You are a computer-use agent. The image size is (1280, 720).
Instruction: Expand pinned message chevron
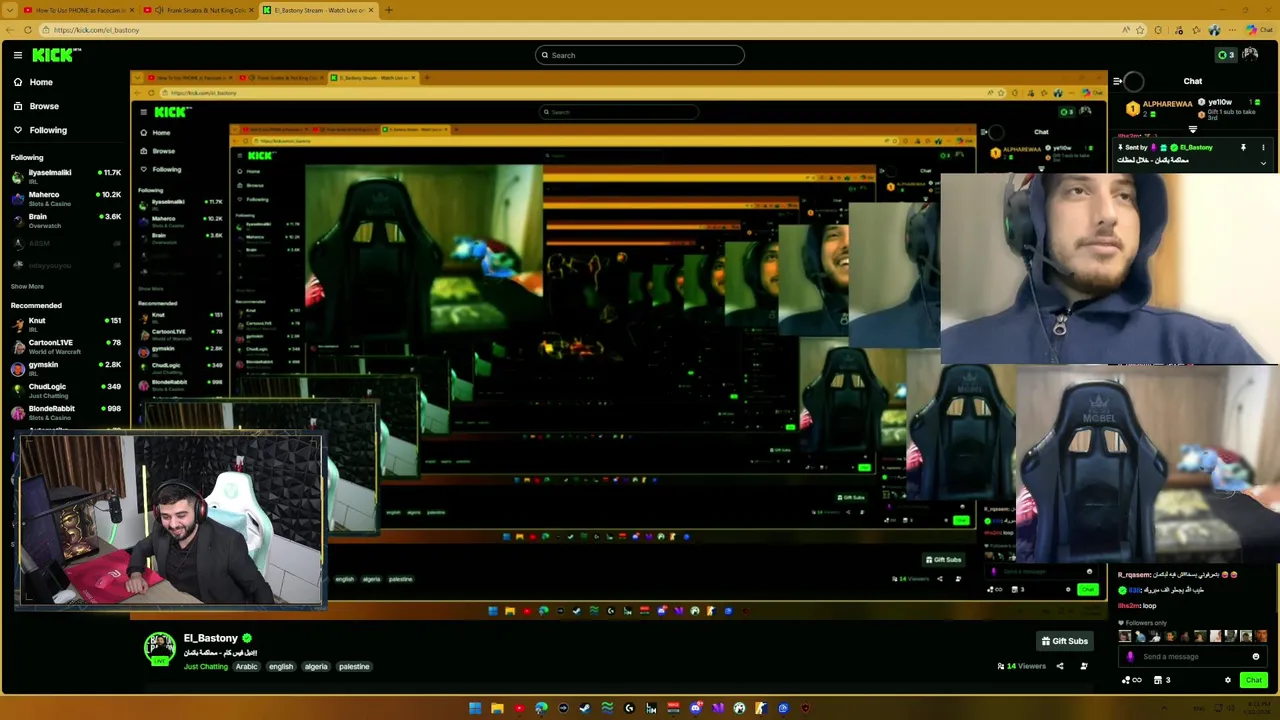pyautogui.click(x=1263, y=163)
